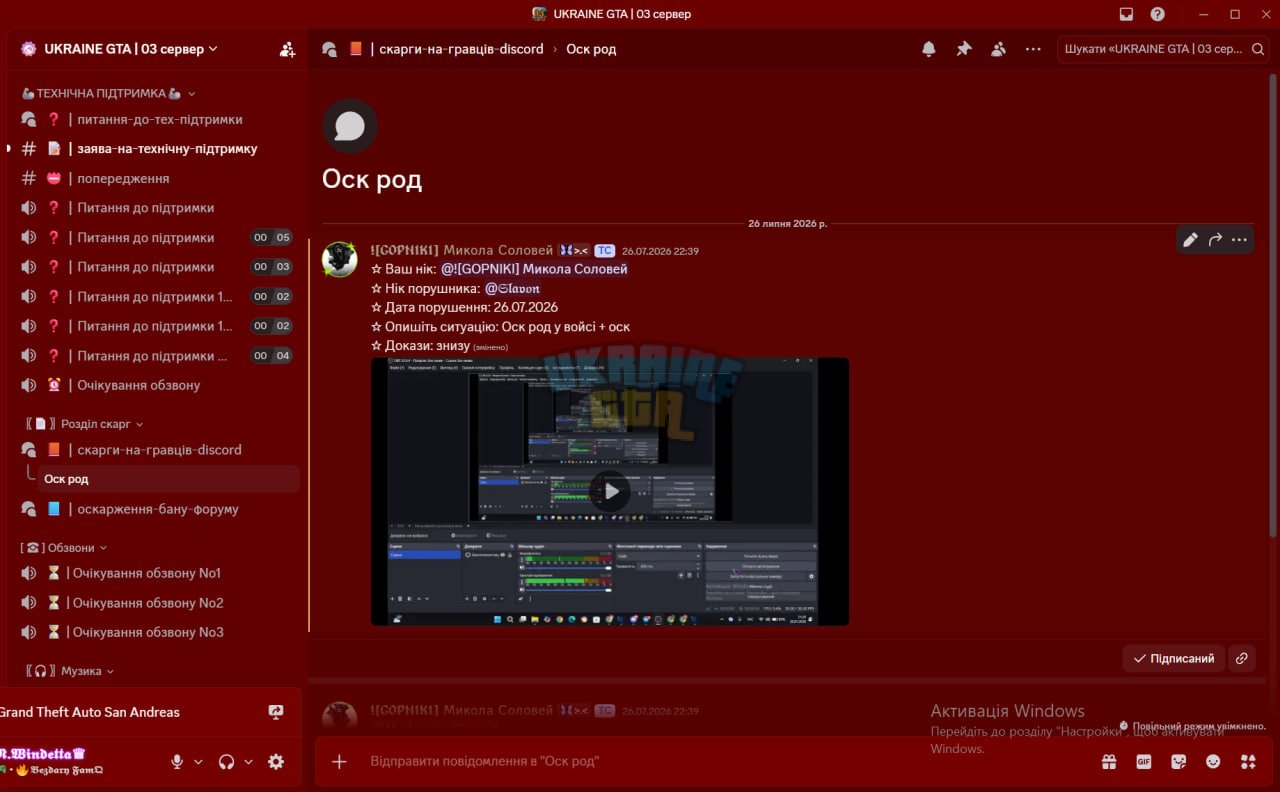Open the попередження channel

(x=154, y=178)
